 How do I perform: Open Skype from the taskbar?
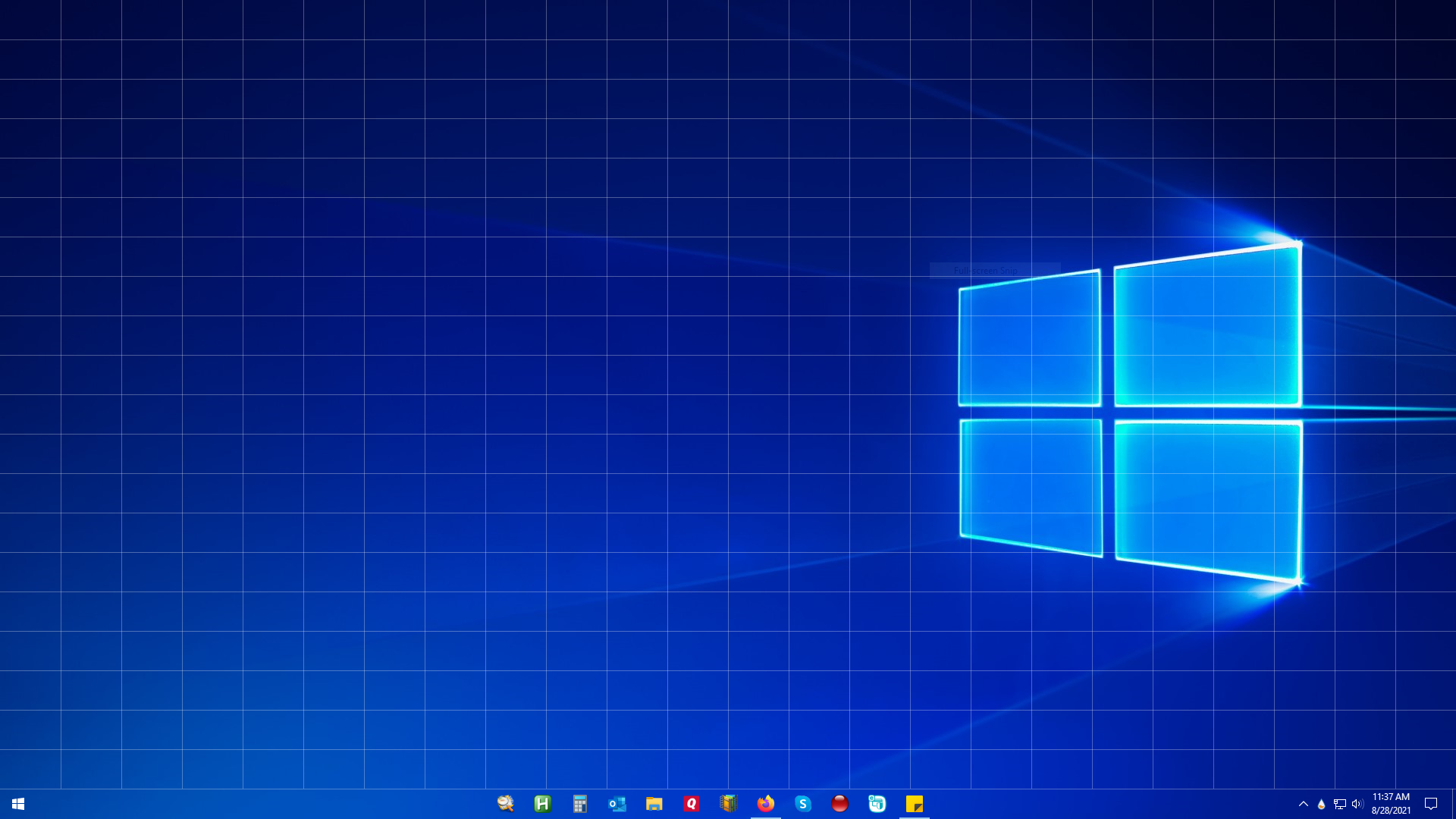(803, 804)
